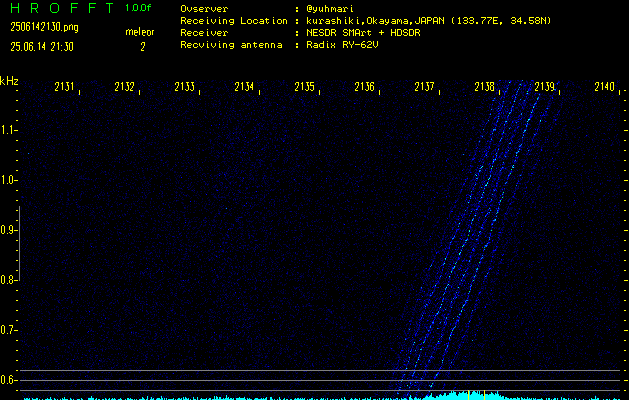Click the HROFFT title text
629x400 pixels.
click(x=62, y=8)
